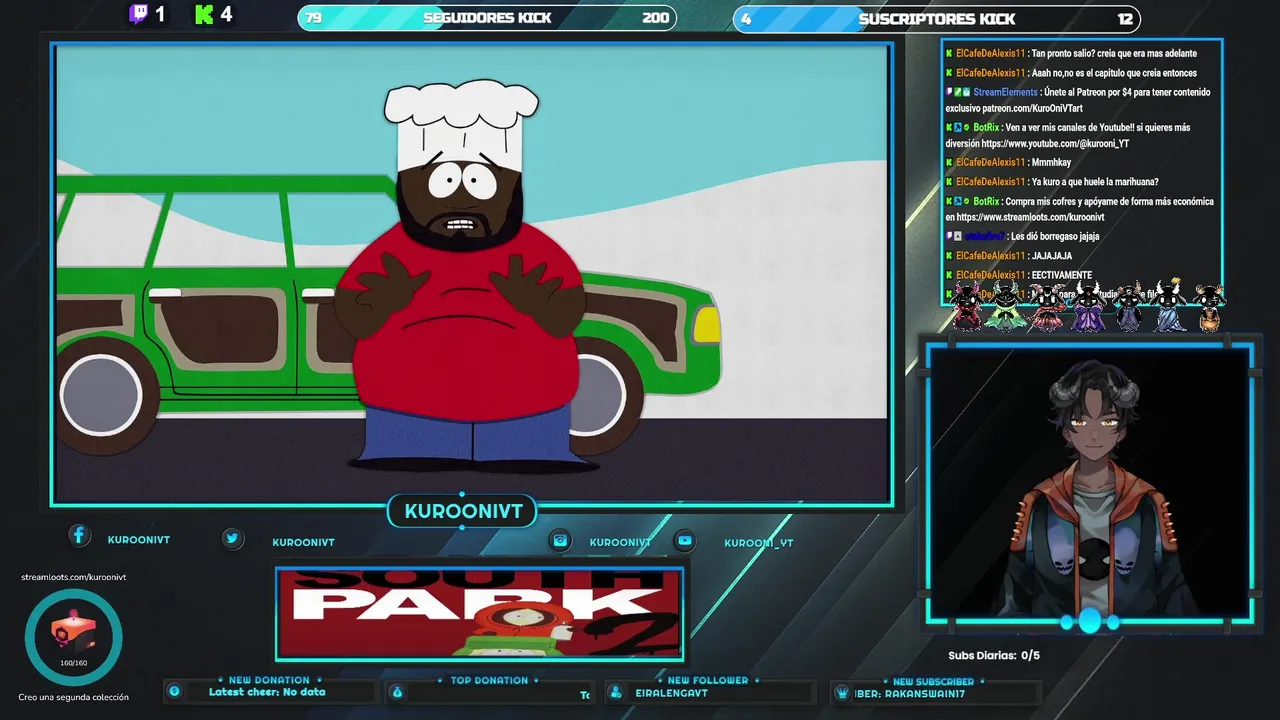Click the Twitch viewer count icon
This screenshot has width=1280, height=720.
coord(138,14)
